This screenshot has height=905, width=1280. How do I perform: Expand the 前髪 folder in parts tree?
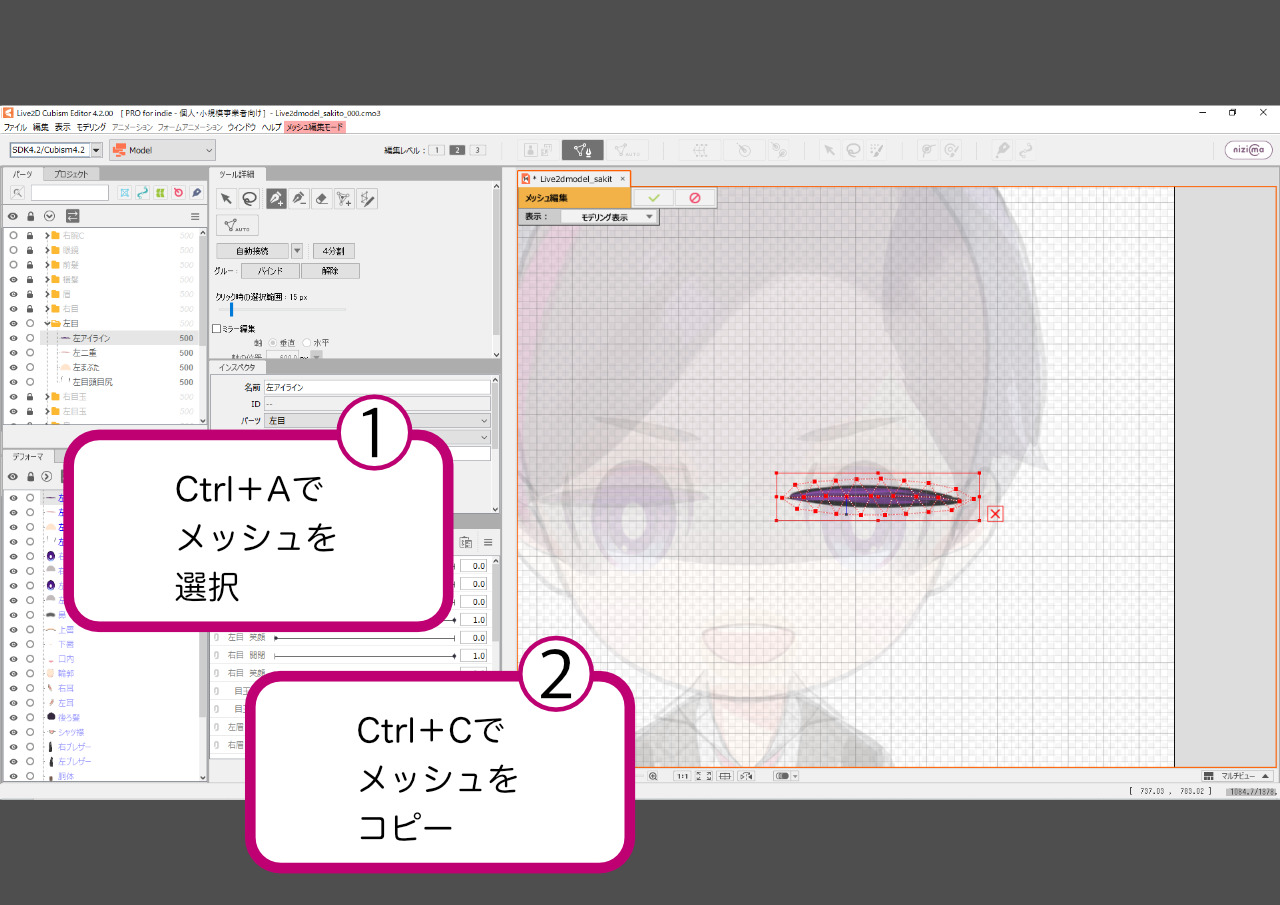47,265
